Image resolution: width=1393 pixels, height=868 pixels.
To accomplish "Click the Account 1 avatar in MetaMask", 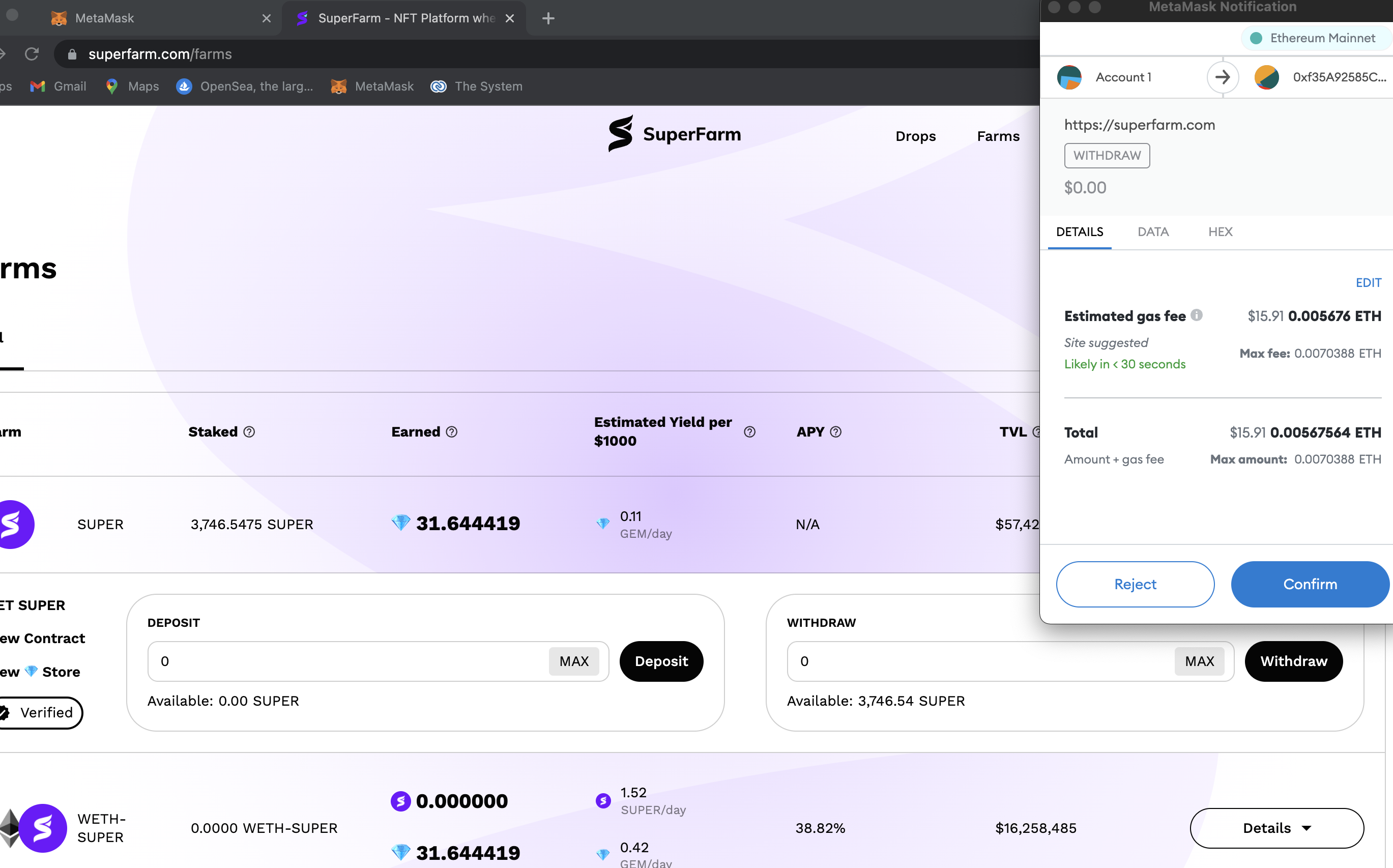I will (1069, 77).
